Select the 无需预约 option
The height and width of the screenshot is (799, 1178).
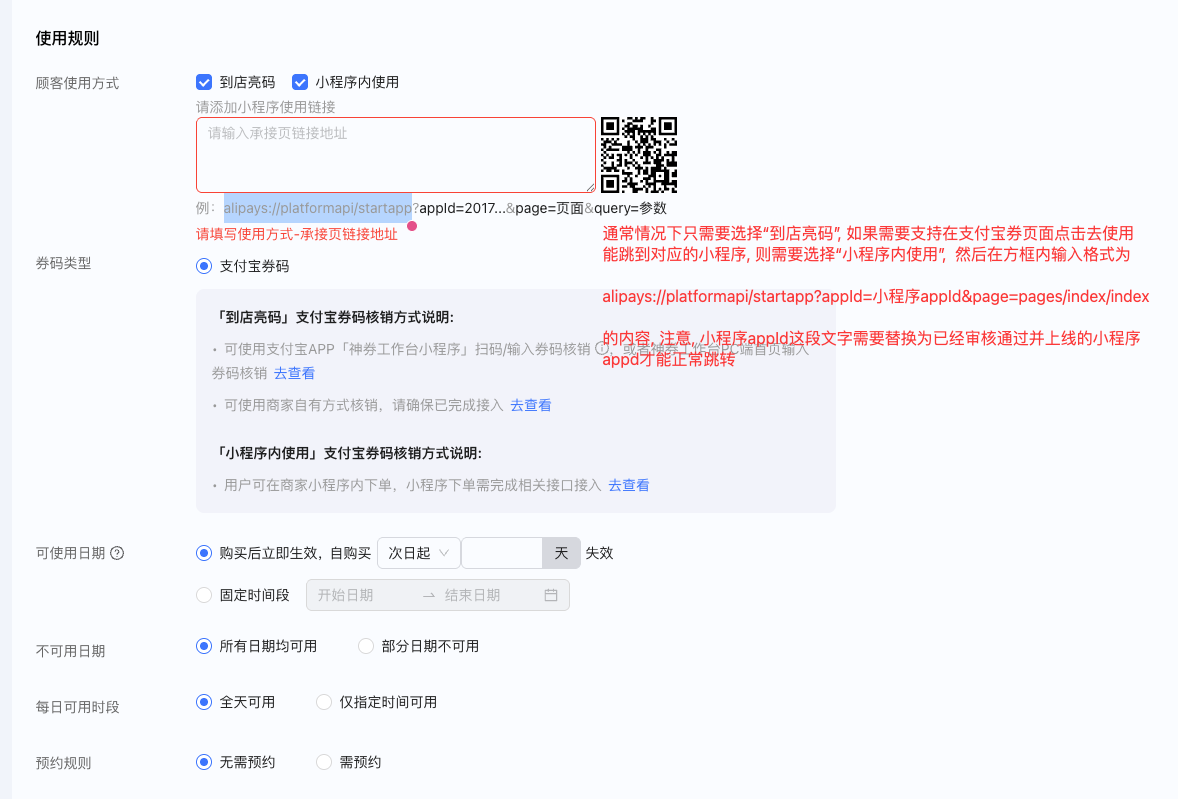click(204, 762)
